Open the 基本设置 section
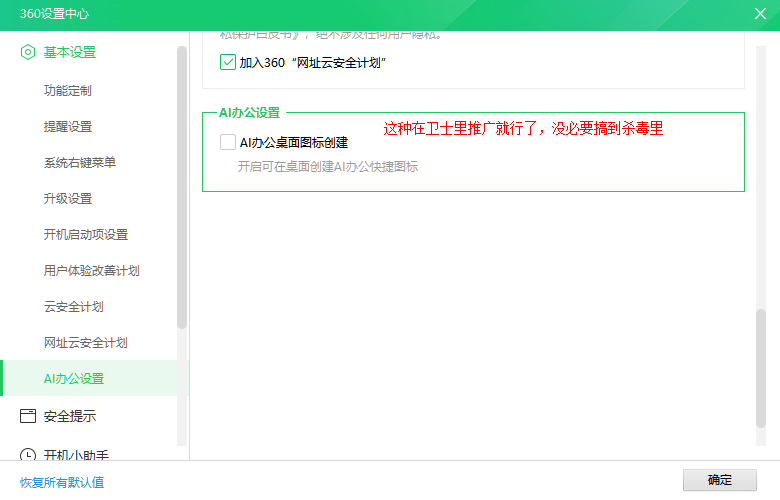The width and height of the screenshot is (780, 500). (x=70, y=52)
